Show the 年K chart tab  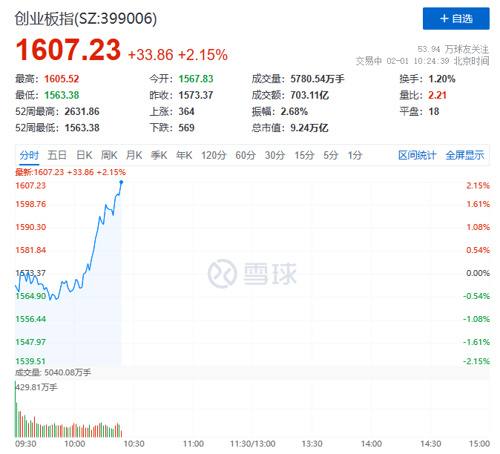(184, 155)
